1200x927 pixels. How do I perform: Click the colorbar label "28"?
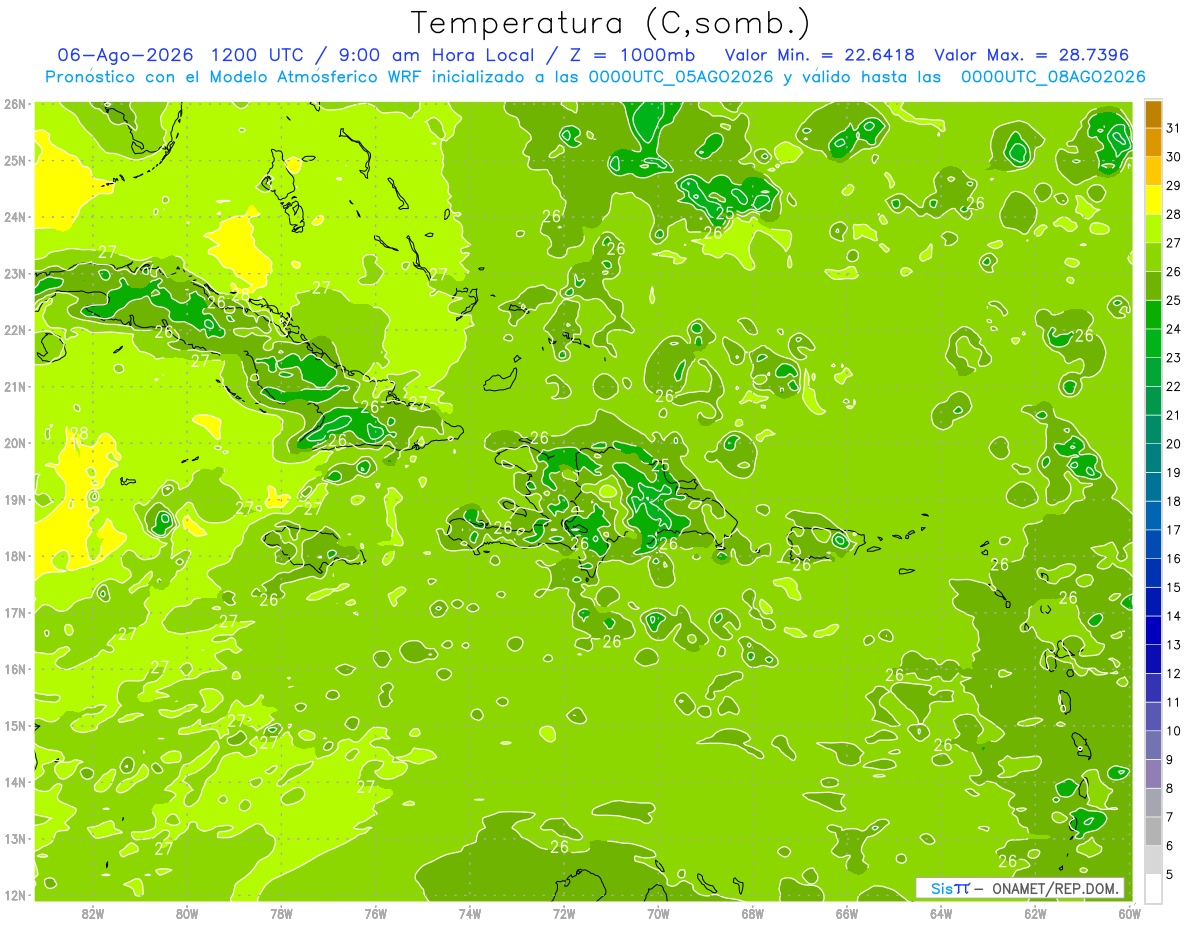point(1174,214)
